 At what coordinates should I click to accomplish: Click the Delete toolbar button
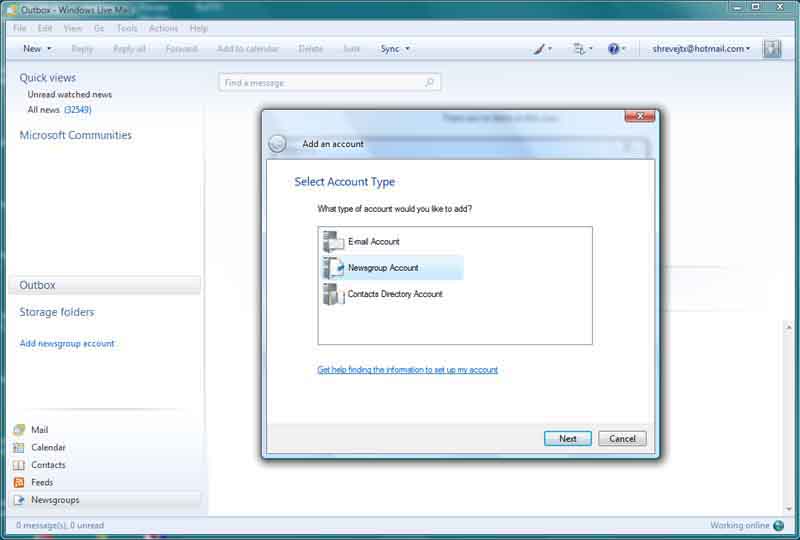point(310,49)
